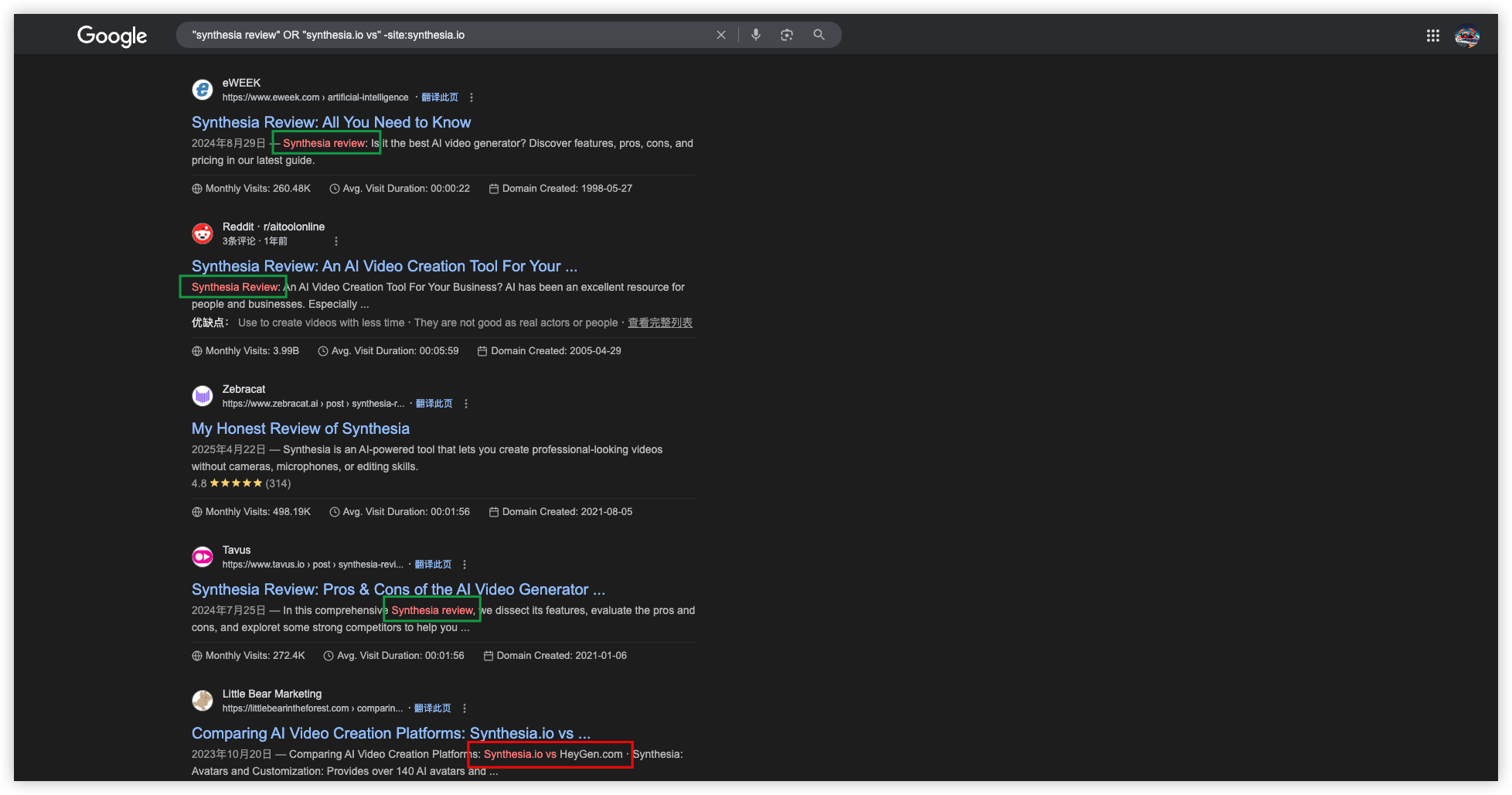This screenshot has height=795, width=1512.
Task: Open more options for Tavus result
Action: tap(465, 565)
